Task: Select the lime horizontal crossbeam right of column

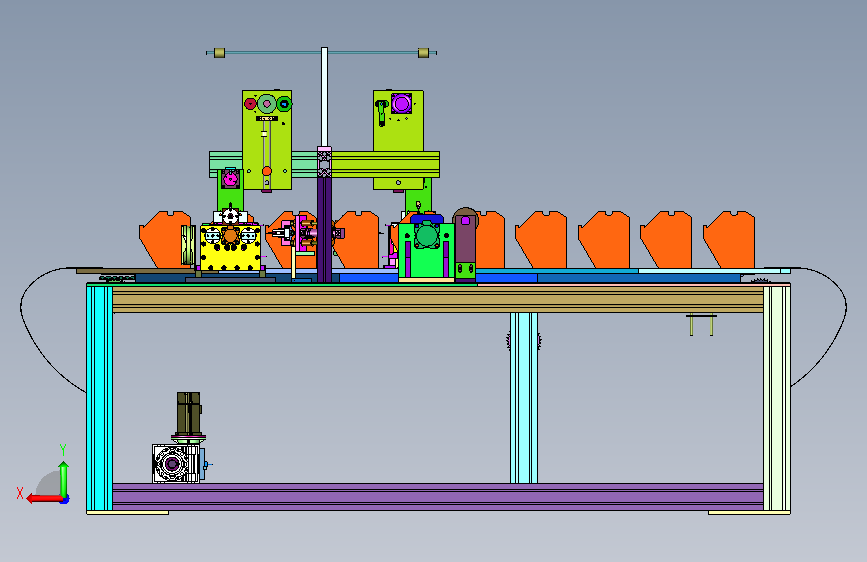Action: [385, 164]
